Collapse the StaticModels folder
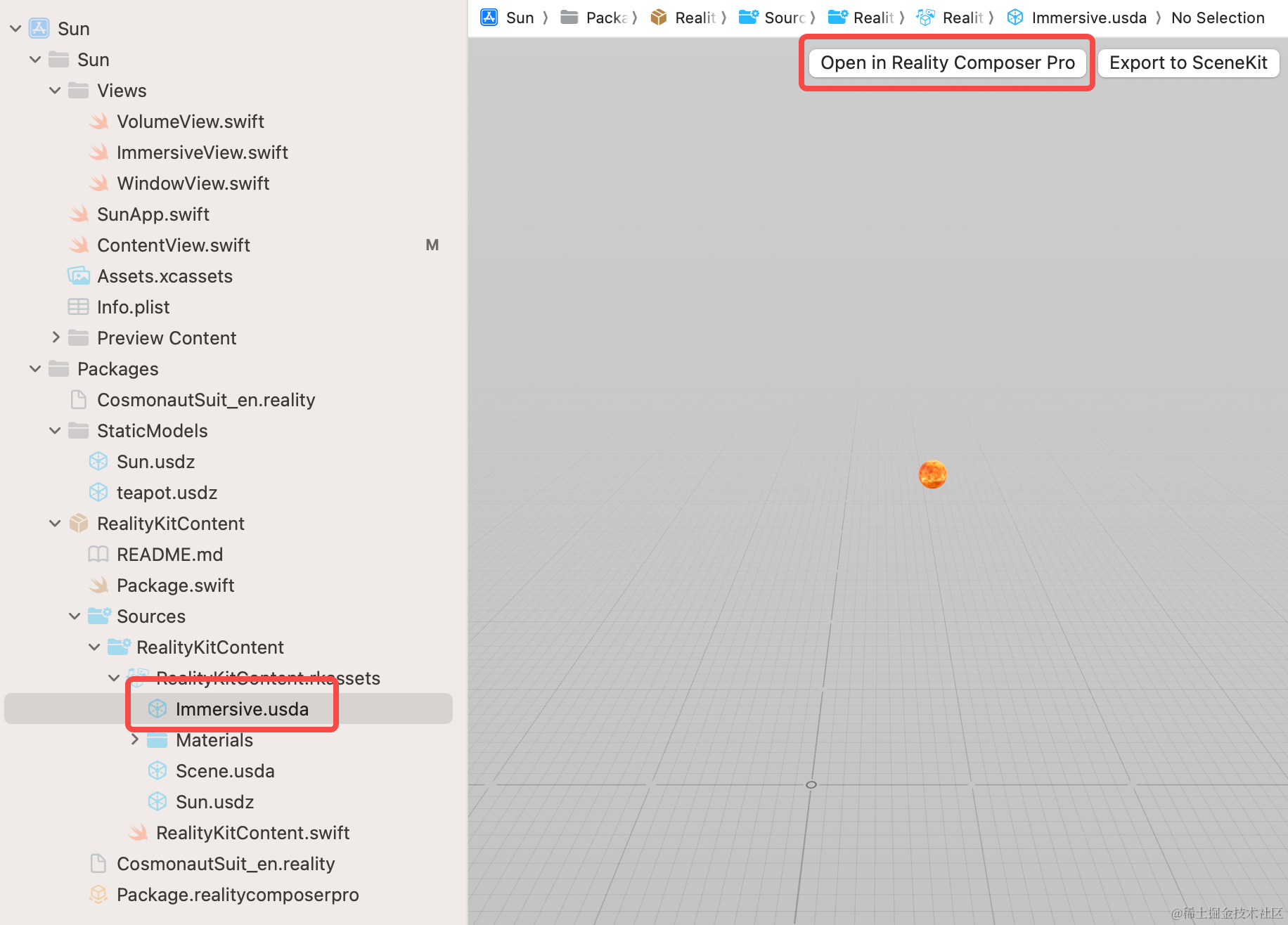 tap(55, 431)
